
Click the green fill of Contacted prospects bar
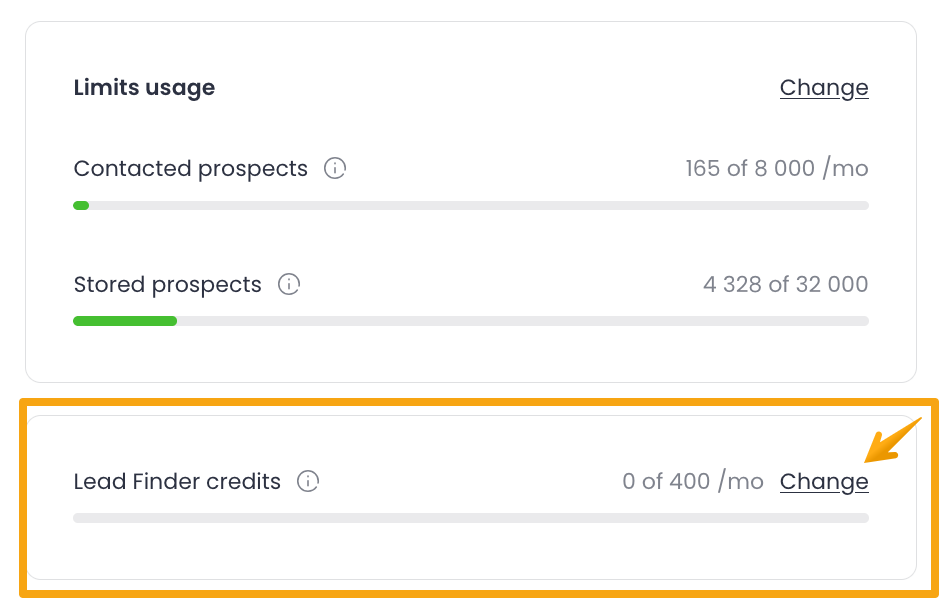[81, 206]
